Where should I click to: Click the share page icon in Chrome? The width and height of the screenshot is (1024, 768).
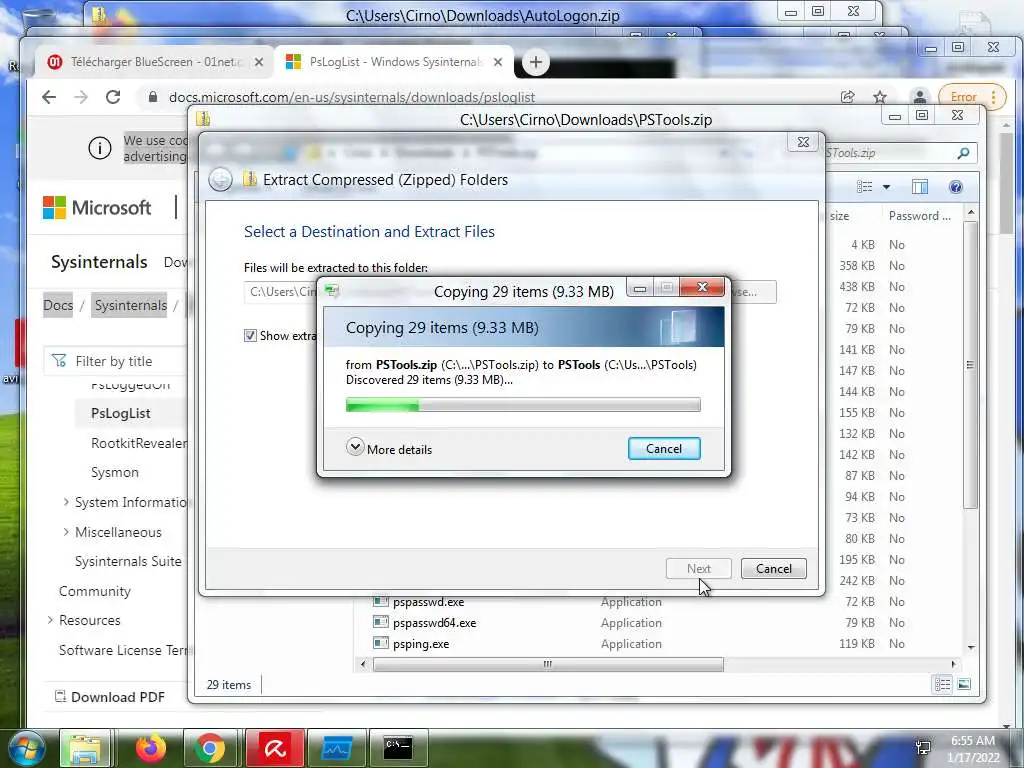point(848,97)
